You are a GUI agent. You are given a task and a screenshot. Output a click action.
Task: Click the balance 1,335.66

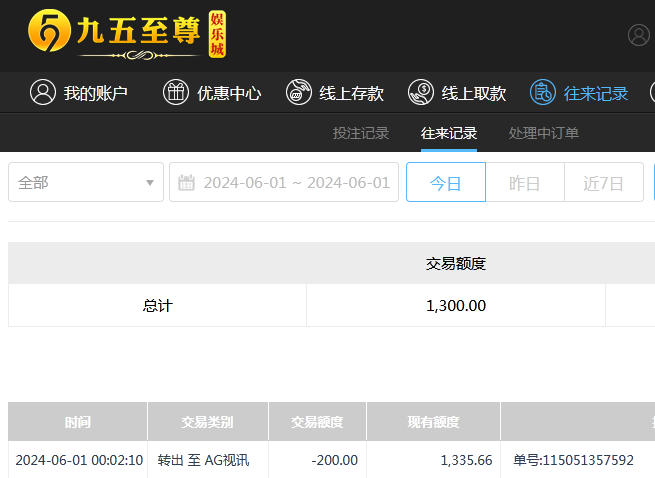tap(467, 460)
